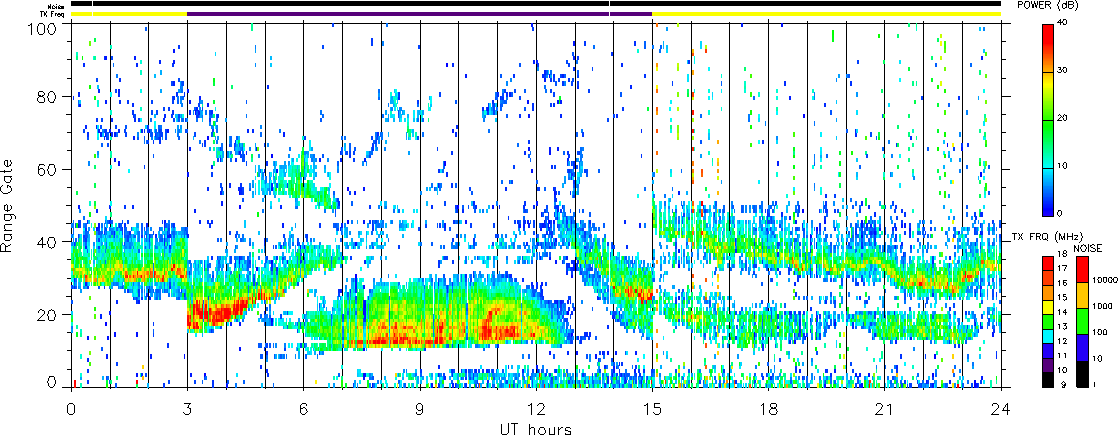Viewport: 1118px width, 435px height.
Task: Click the "Range Gate" y-axis title
Action: 7,206
